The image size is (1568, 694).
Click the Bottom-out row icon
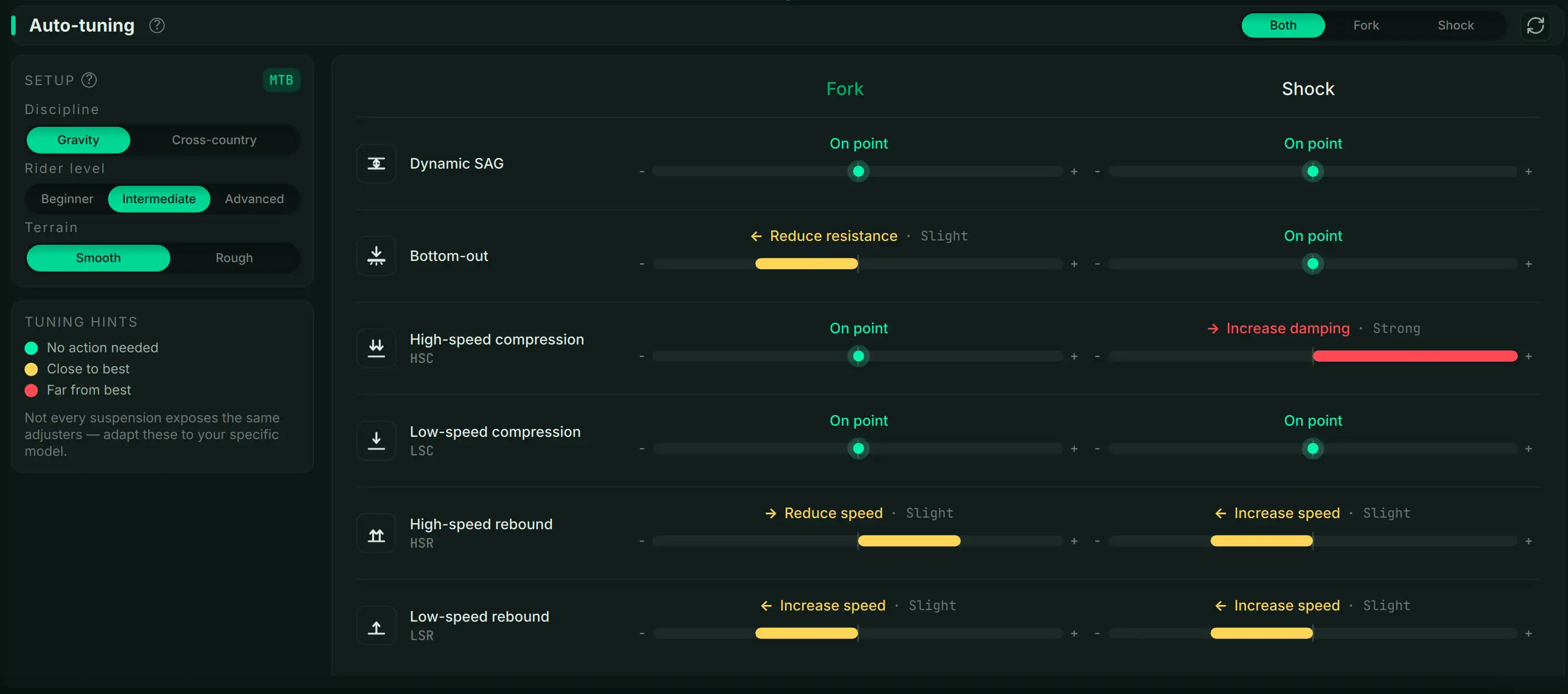point(376,256)
